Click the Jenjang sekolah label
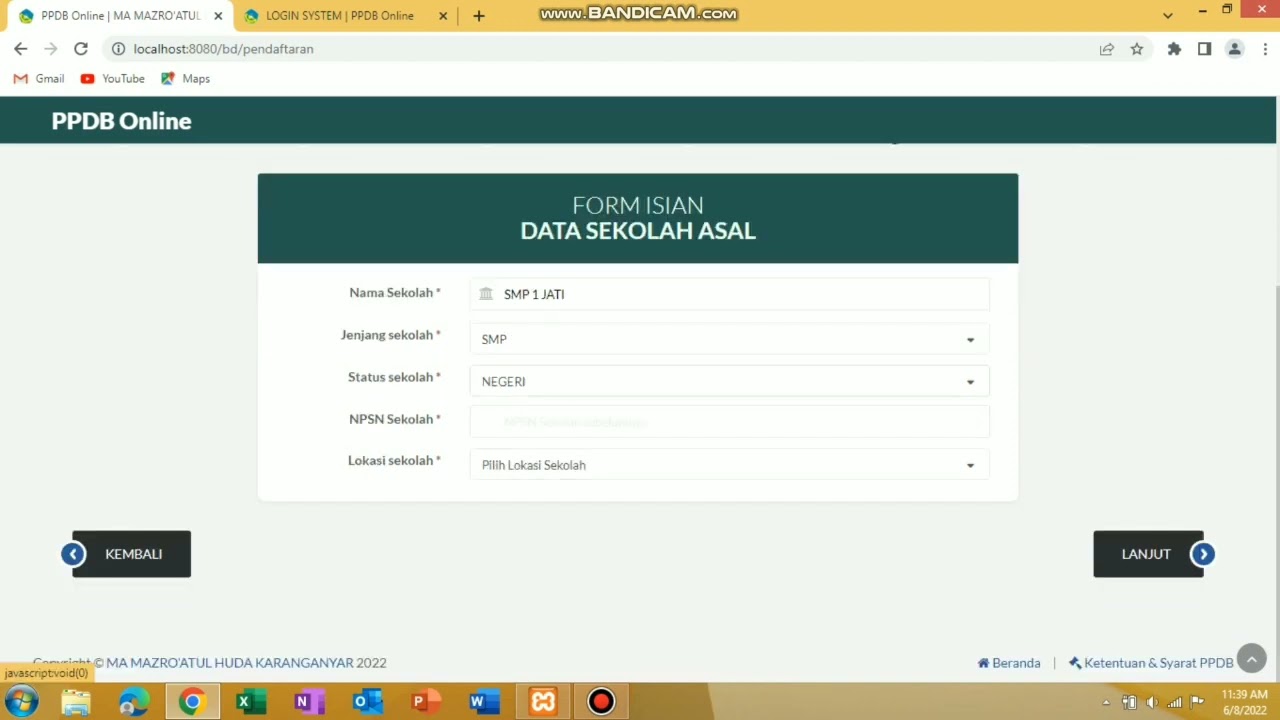This screenshot has height=720, width=1280. pyautogui.click(x=390, y=335)
